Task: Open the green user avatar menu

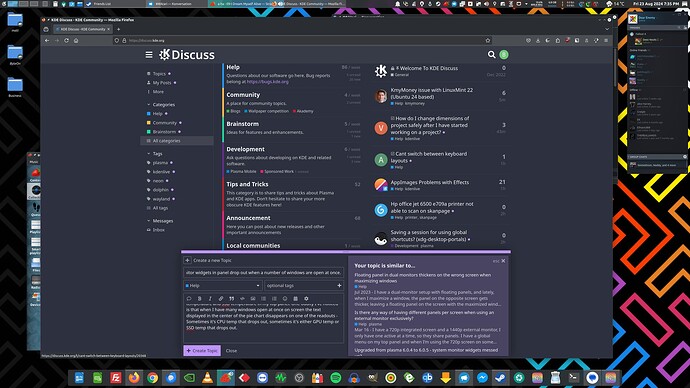Action: pos(504,55)
